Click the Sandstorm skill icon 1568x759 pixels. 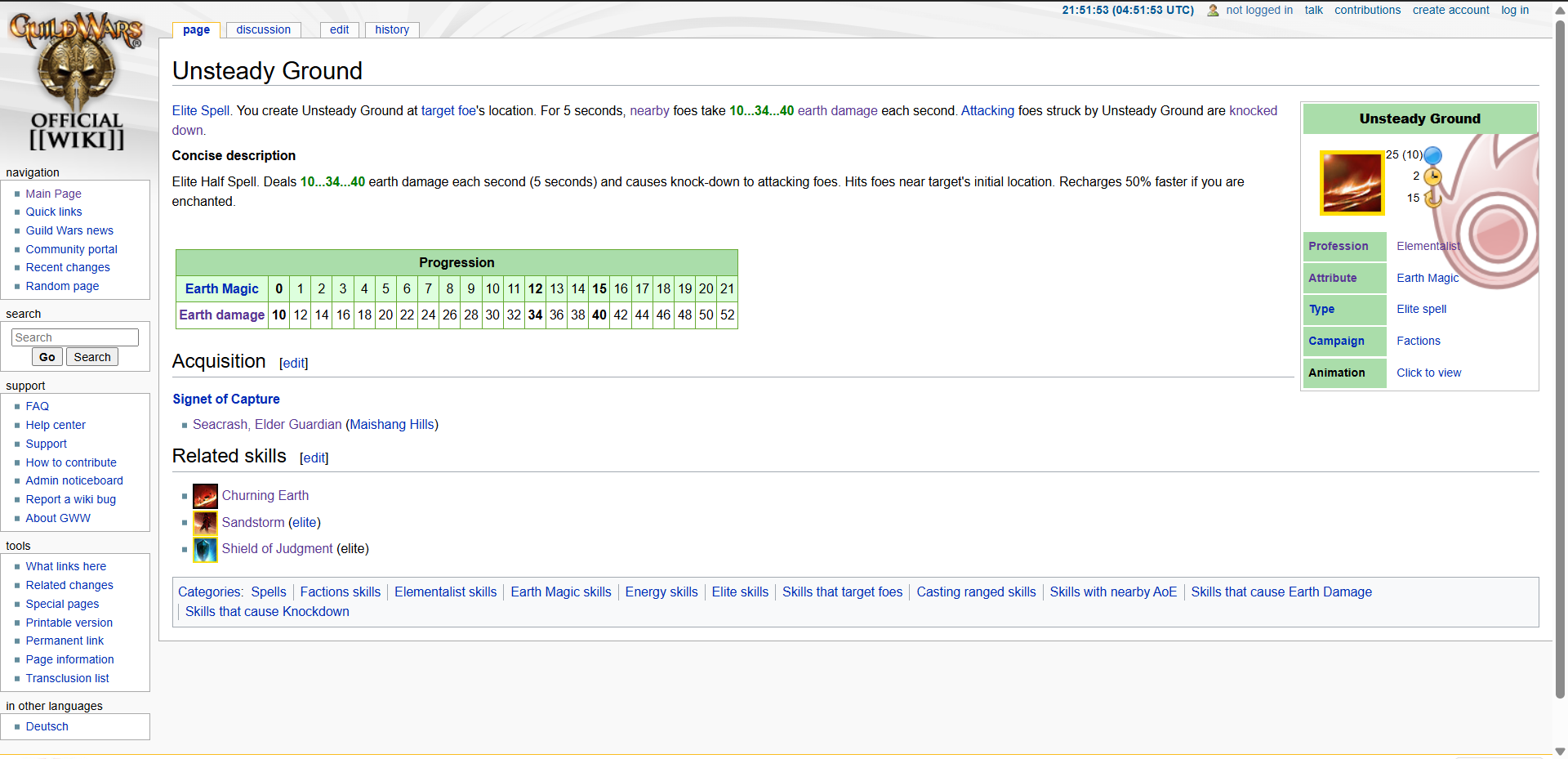tap(205, 523)
